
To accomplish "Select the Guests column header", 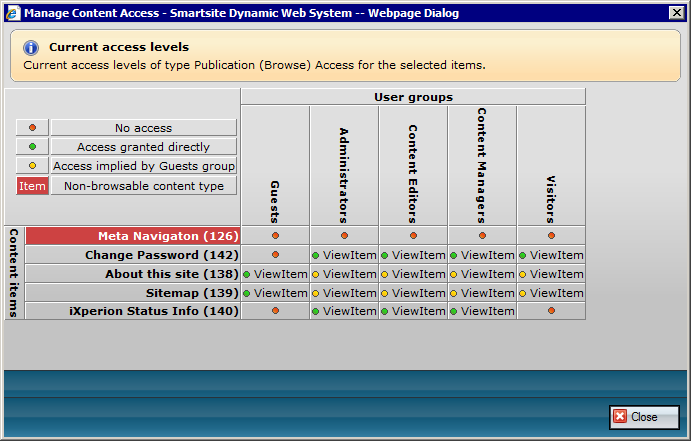I will tap(275, 166).
